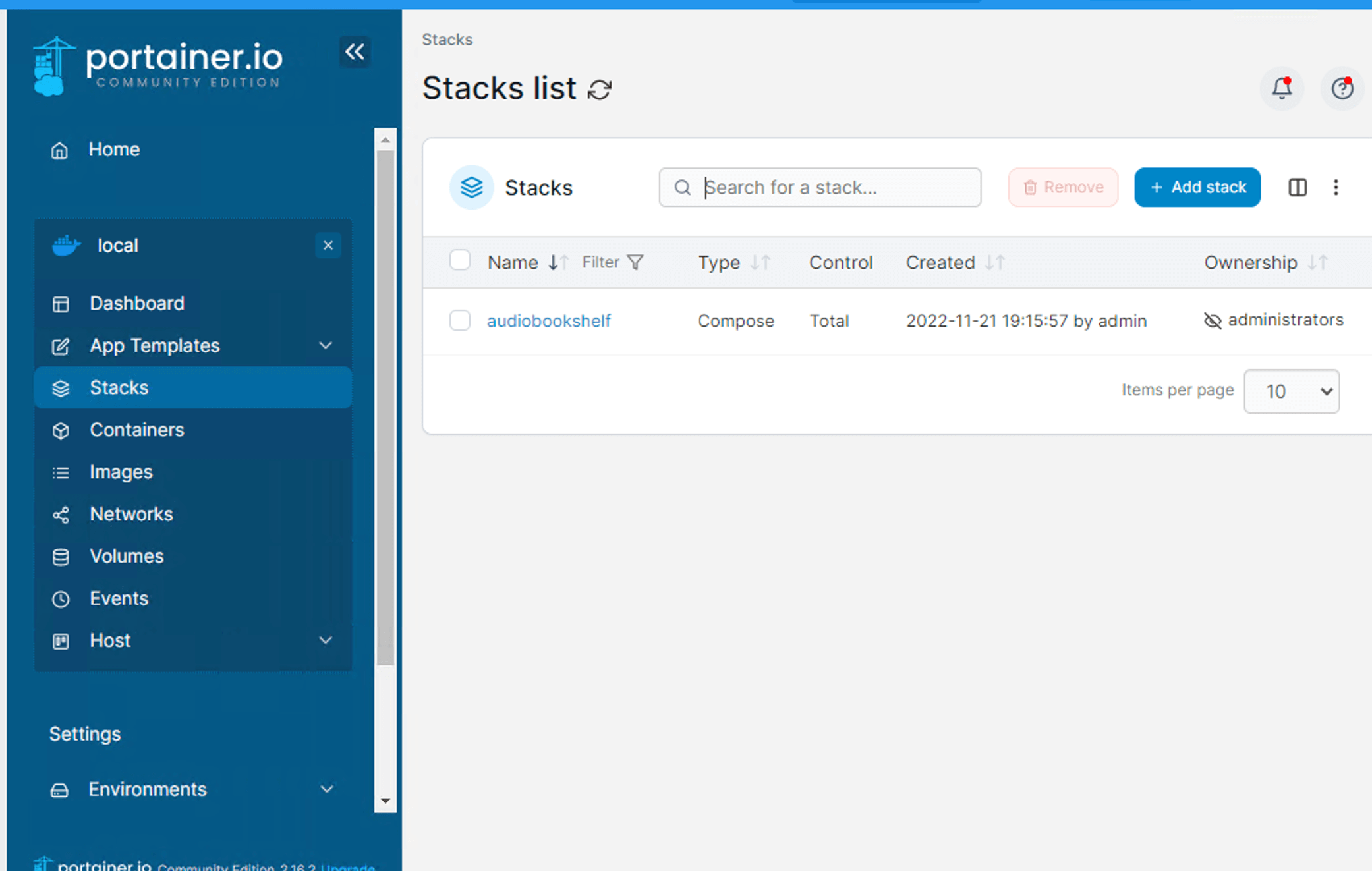Toggle the select-all stacks checkbox

pyautogui.click(x=459, y=260)
